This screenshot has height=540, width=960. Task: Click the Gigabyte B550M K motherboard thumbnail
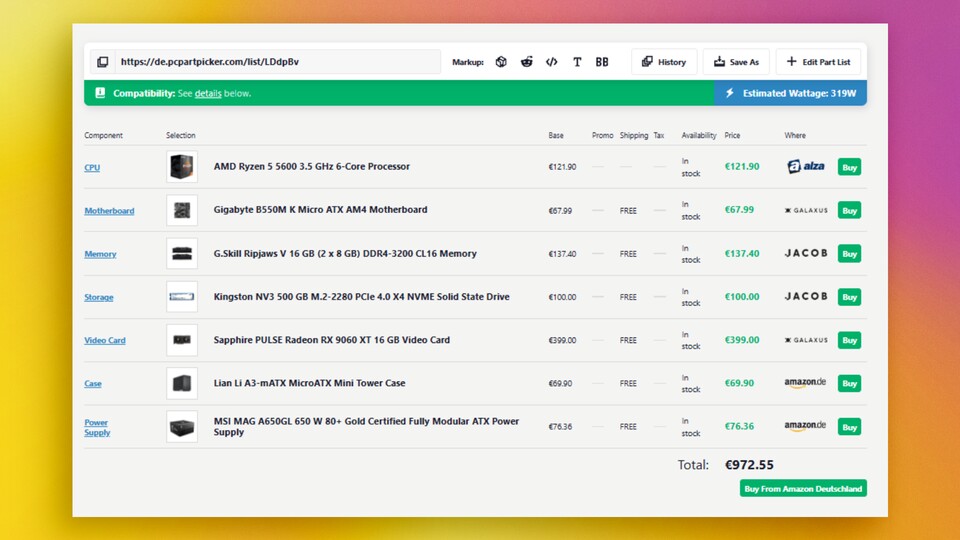[182, 210]
